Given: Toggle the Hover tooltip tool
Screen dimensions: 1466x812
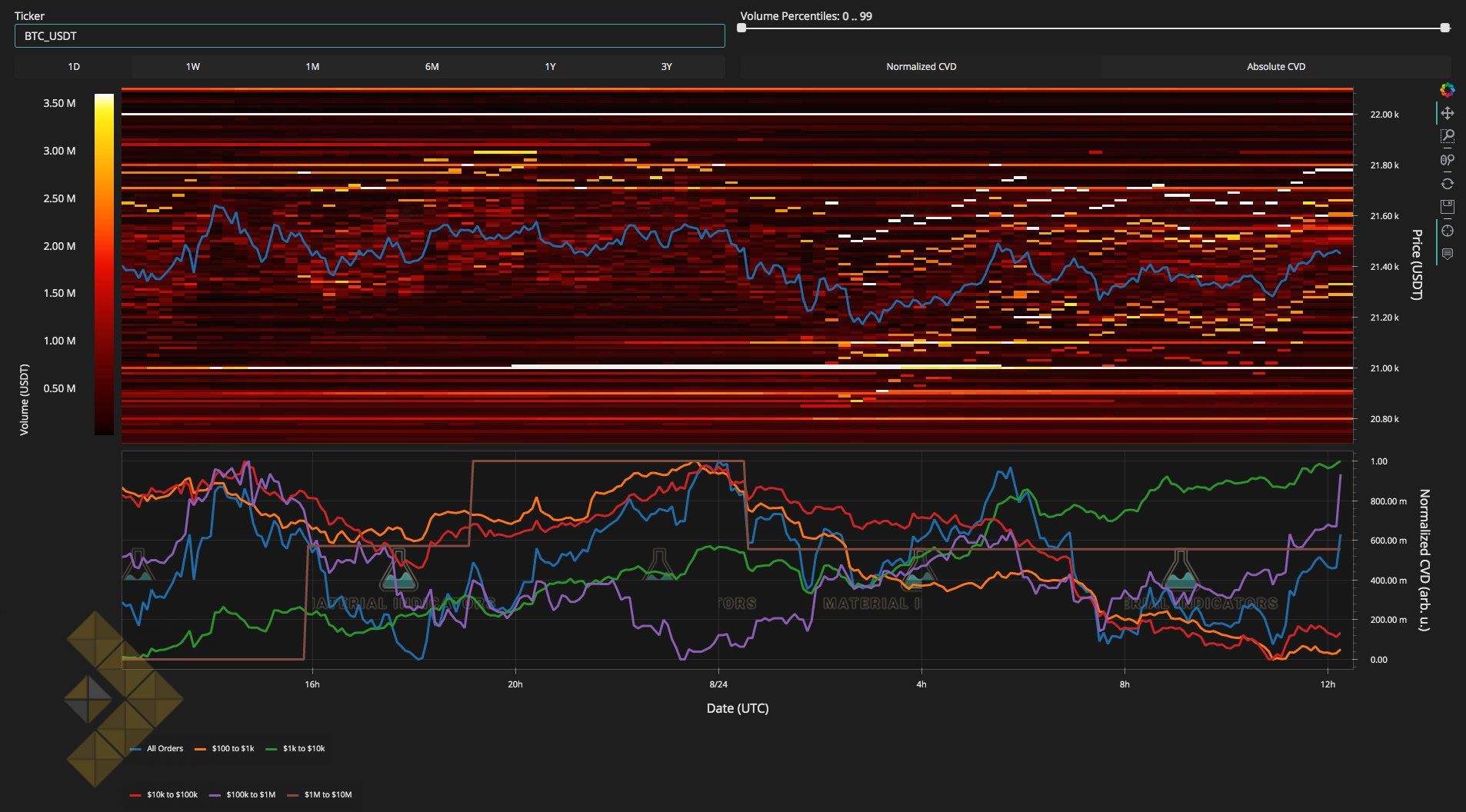Looking at the screenshot, I should (x=1447, y=254).
